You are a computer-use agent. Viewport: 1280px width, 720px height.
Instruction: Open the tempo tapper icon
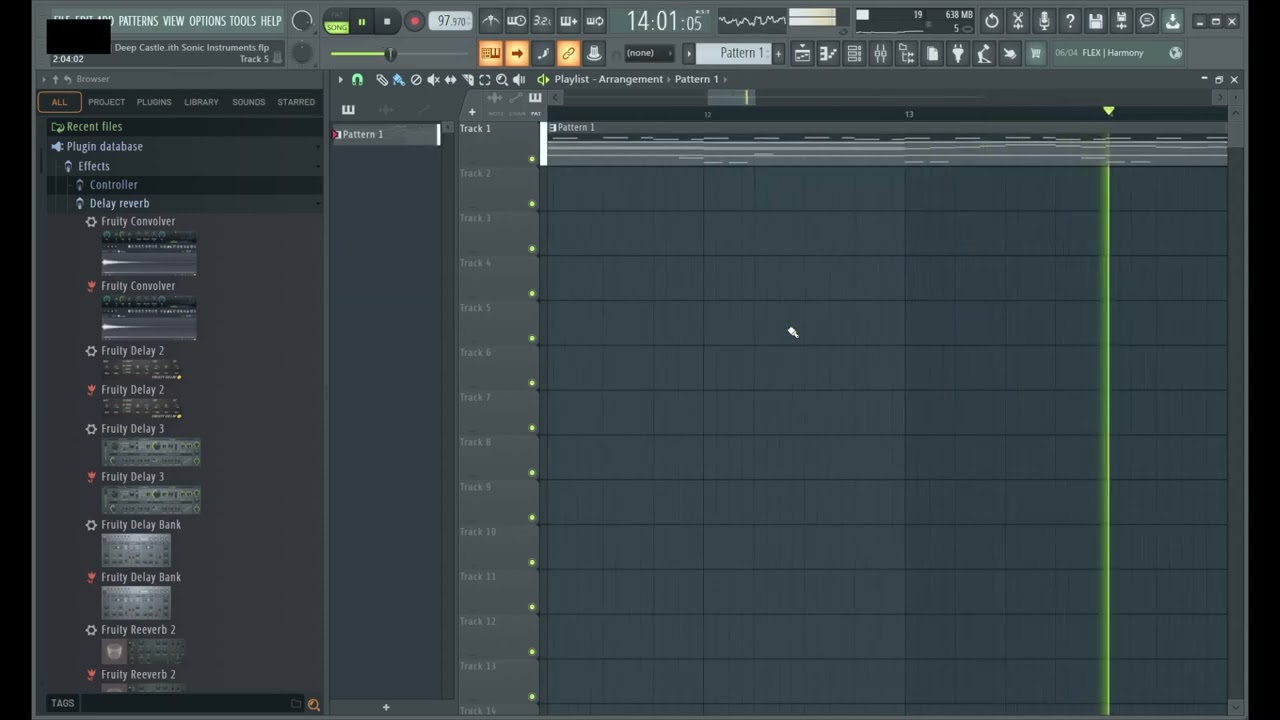click(984, 54)
